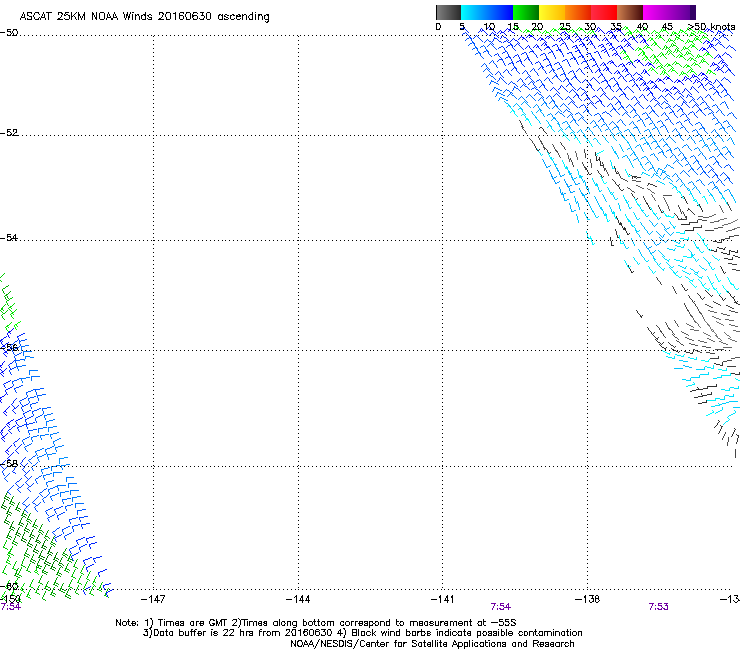The height and width of the screenshot is (650, 740).
Task: Click the '>50 knots' scale label
Action: [711, 27]
